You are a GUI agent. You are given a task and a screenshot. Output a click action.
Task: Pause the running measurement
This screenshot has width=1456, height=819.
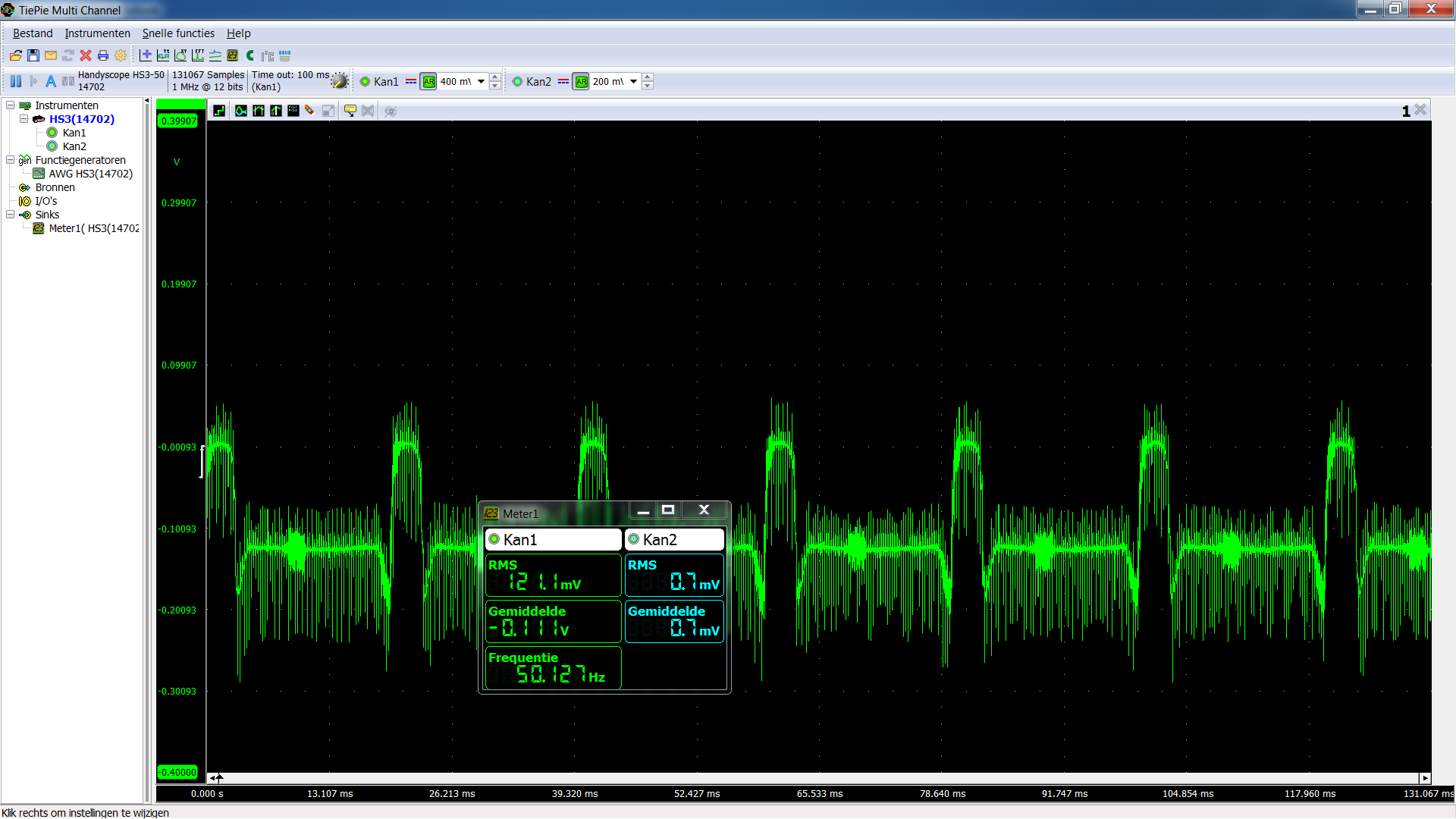(16, 81)
